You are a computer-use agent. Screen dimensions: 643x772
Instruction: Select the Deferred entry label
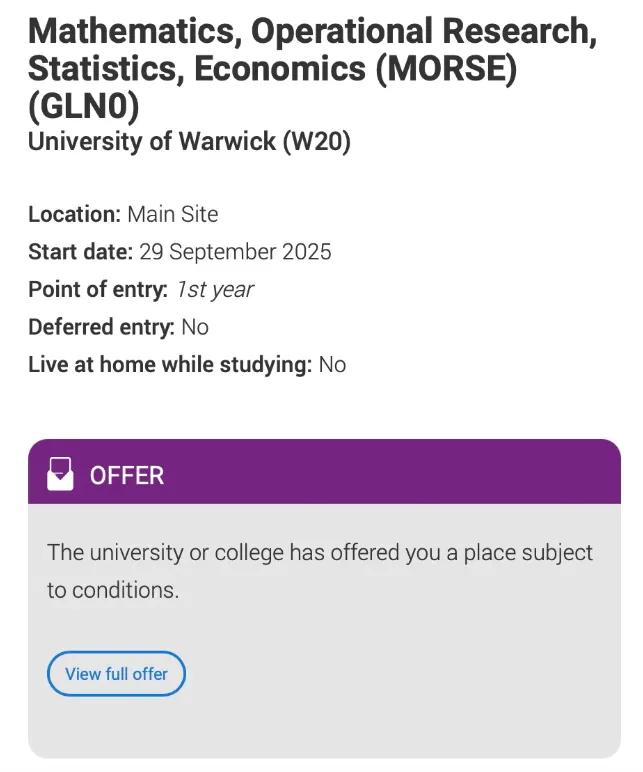pos(101,327)
